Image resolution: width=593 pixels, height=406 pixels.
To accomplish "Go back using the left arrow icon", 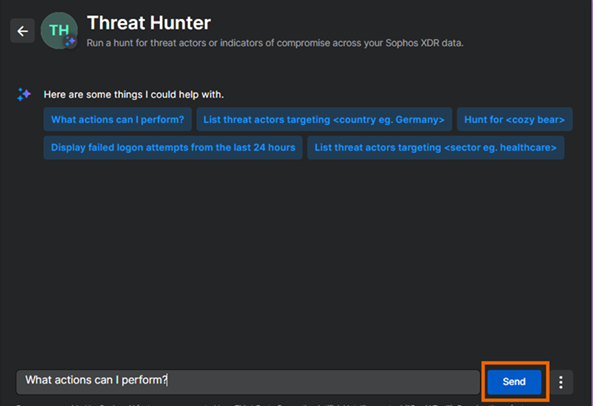I will tap(22, 31).
